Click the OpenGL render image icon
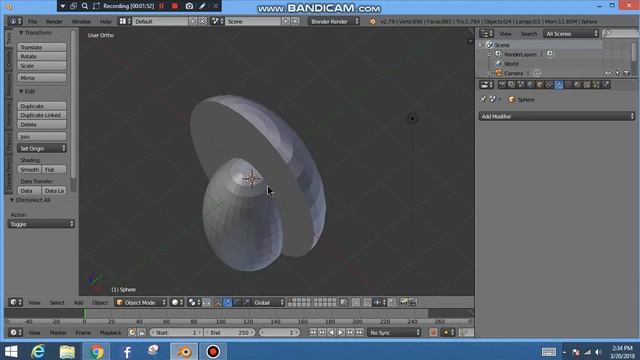Viewport: 640px width, 360px height. (x=403, y=302)
